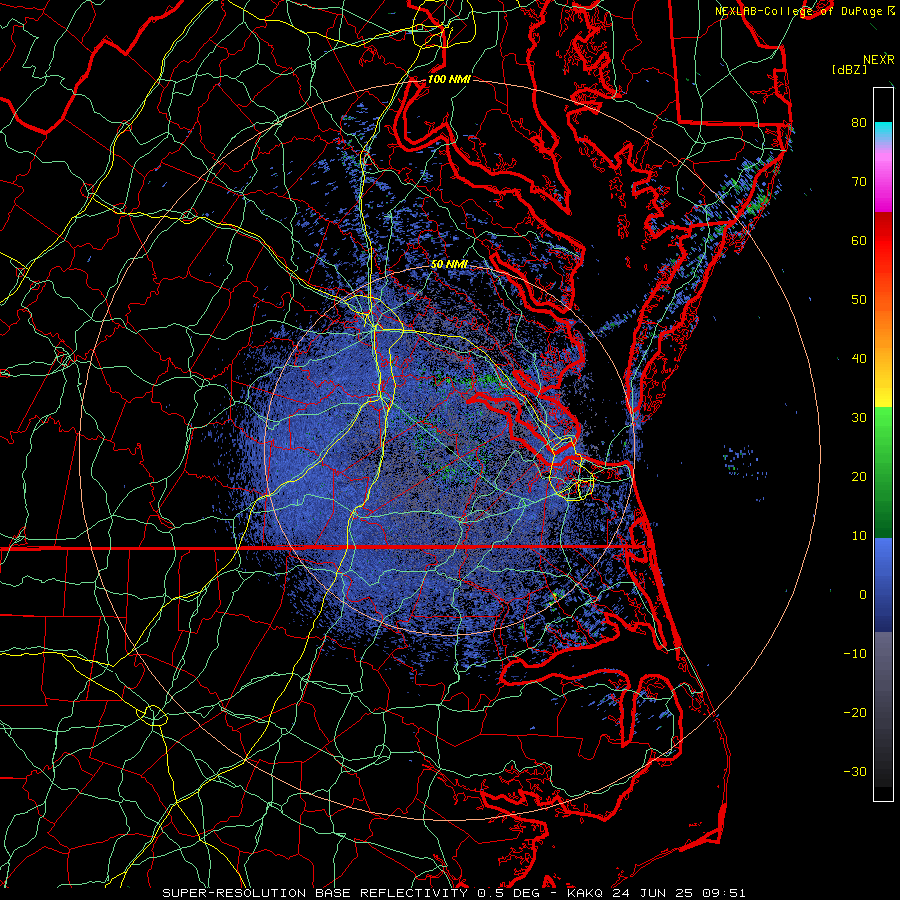Viewport: 900px width, 900px height.
Task: Click the -30 value on the dBZ scale
Action: 855,771
